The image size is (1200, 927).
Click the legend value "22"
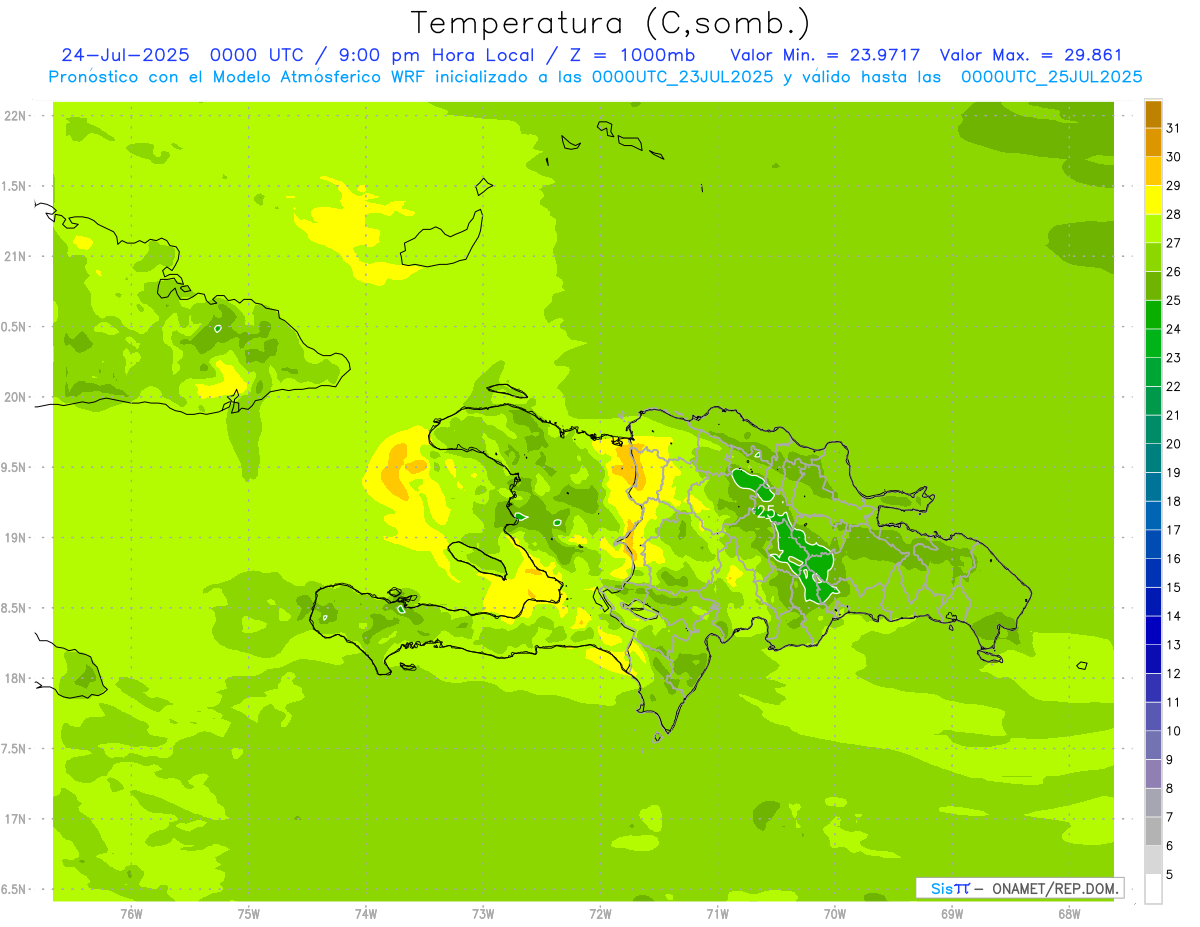pos(1174,386)
